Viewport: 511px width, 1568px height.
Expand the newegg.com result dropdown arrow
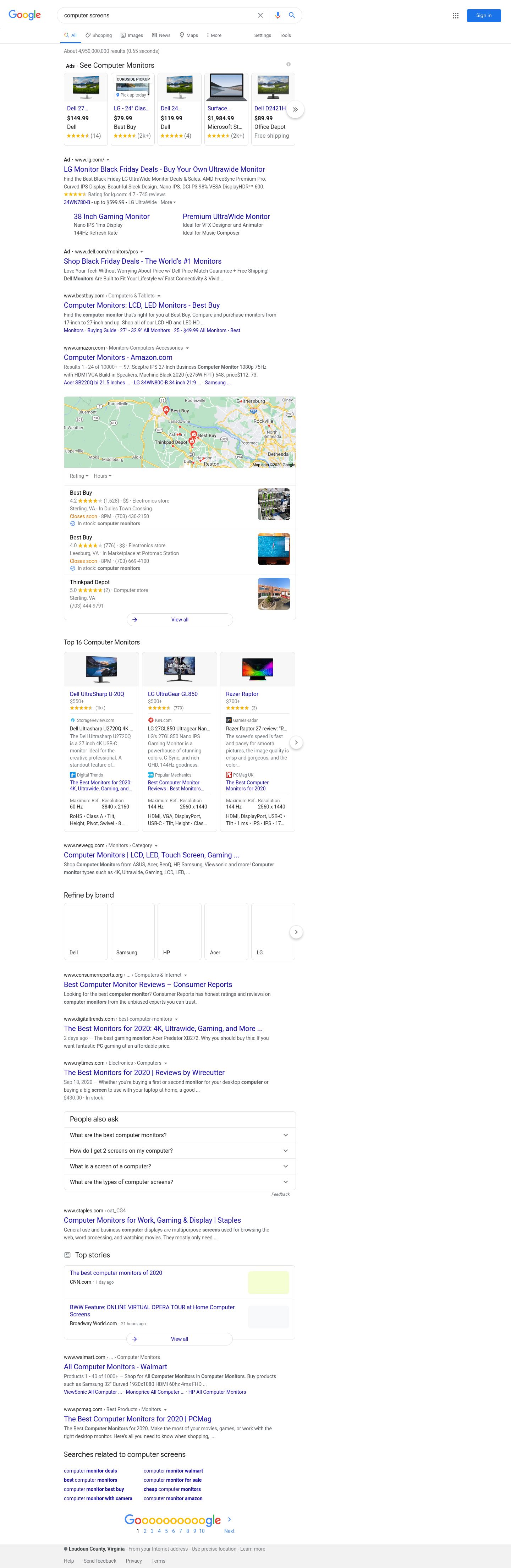[156, 845]
